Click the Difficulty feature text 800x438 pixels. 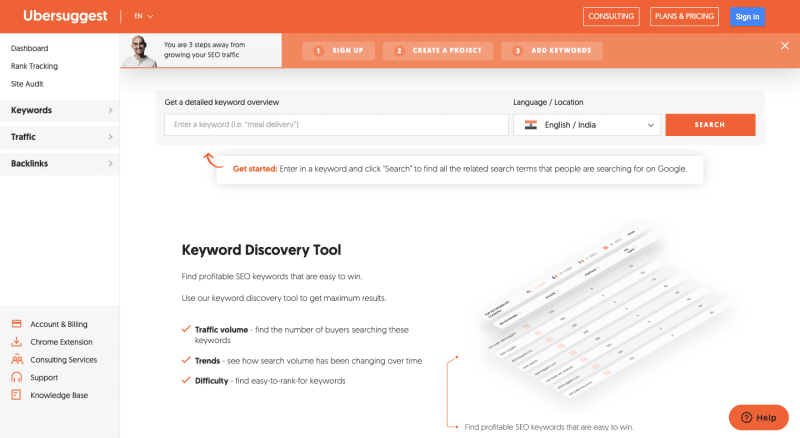point(270,381)
